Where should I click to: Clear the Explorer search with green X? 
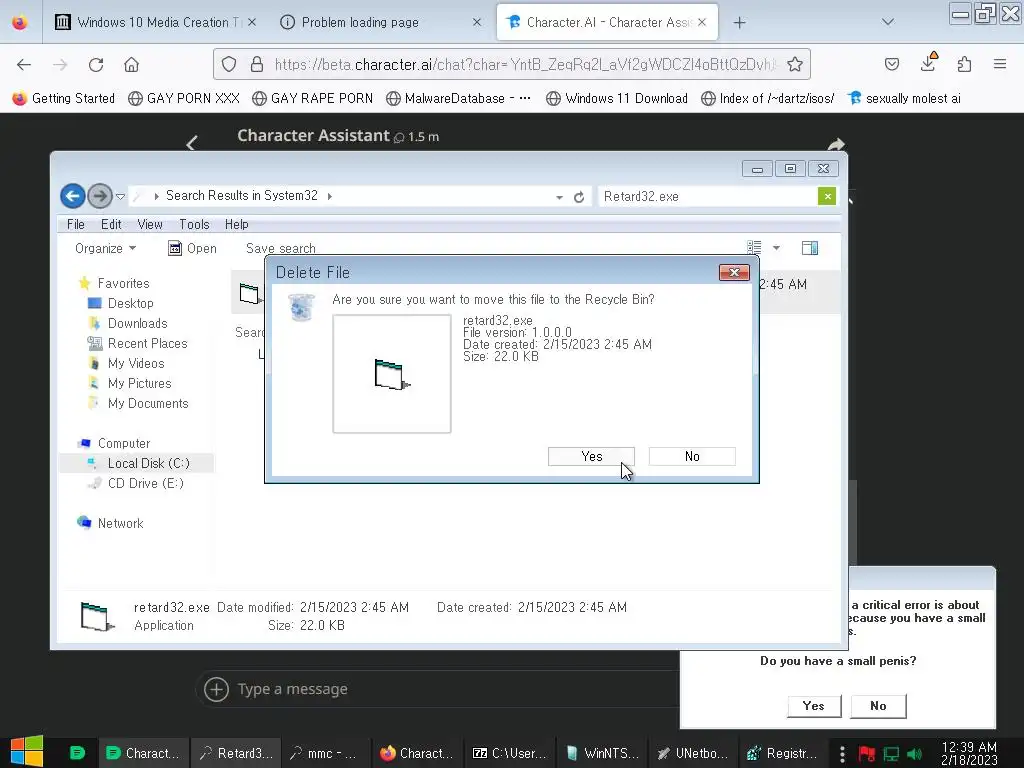coord(827,196)
